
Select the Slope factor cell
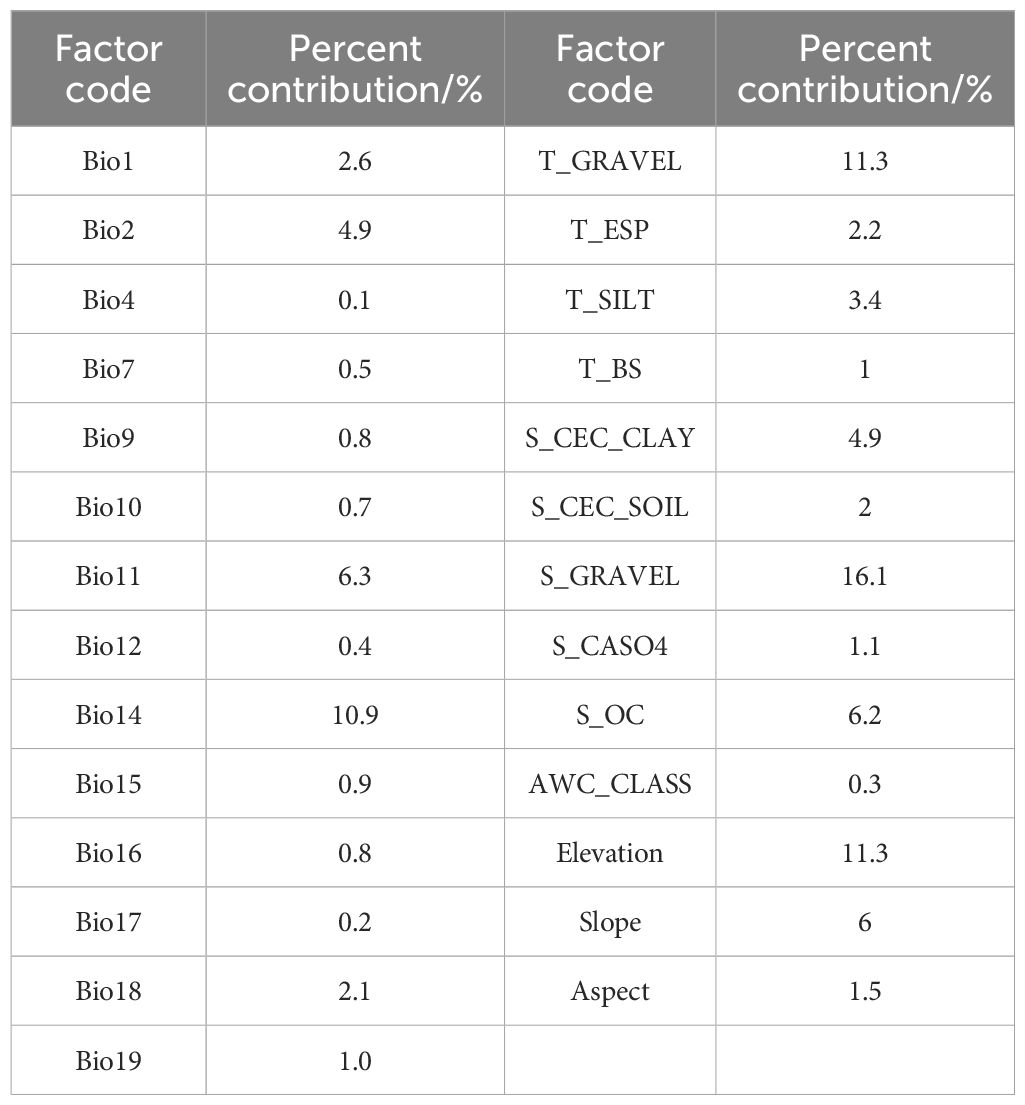point(610,922)
